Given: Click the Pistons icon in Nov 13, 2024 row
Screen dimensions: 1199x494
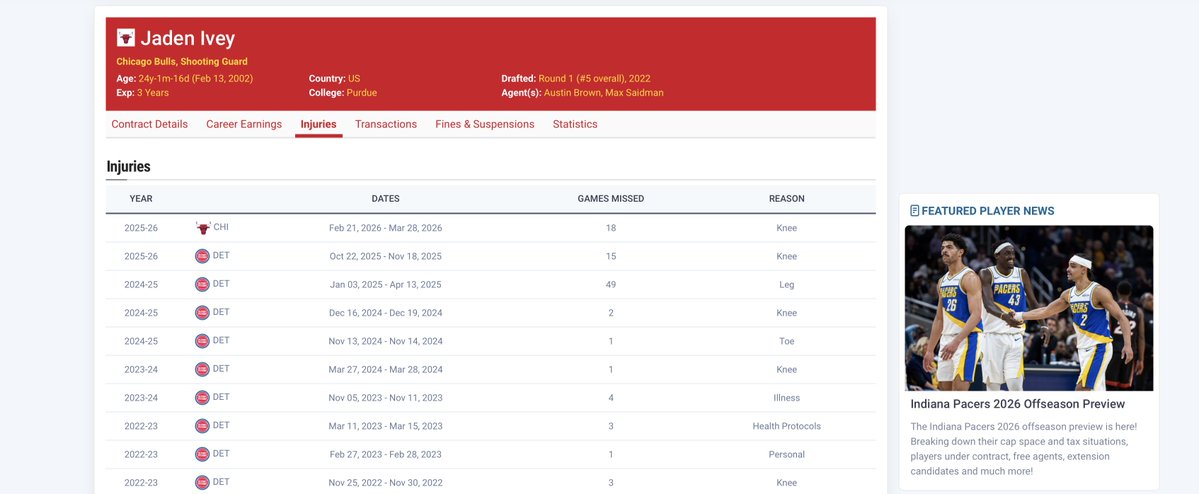Looking at the screenshot, I should [x=203, y=341].
